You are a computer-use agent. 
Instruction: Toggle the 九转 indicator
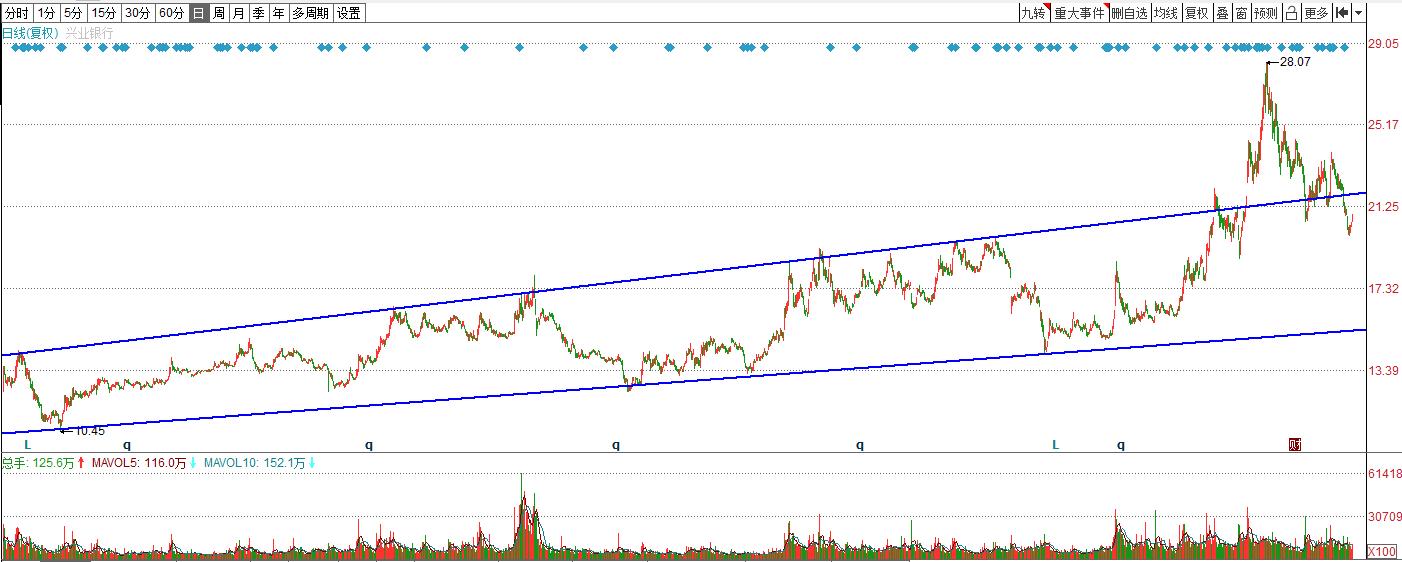point(1033,13)
